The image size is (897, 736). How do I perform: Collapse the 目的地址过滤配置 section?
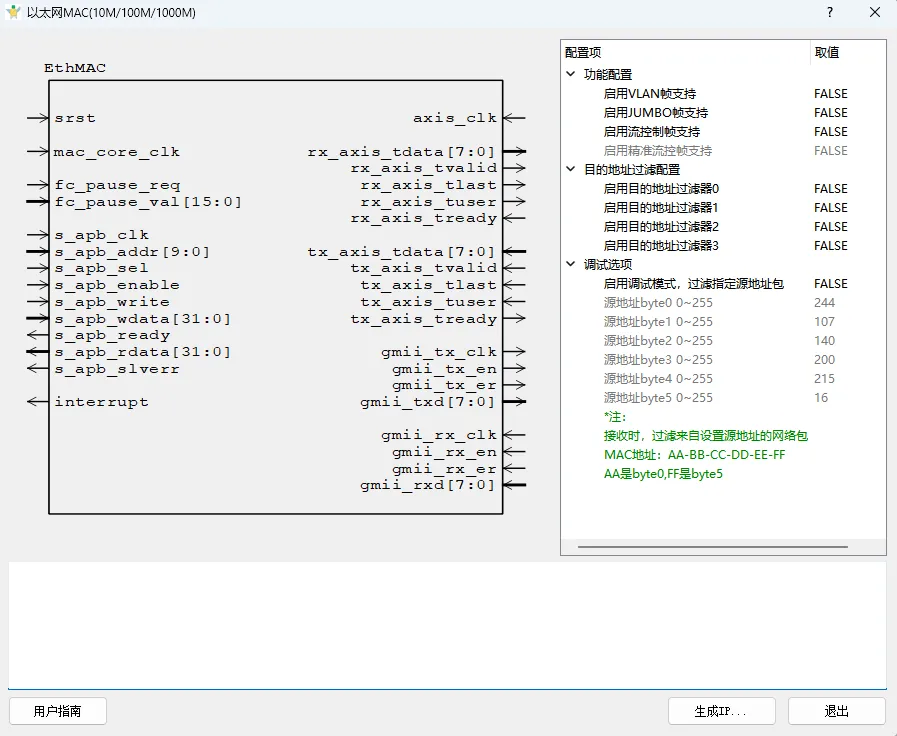[x=570, y=169]
